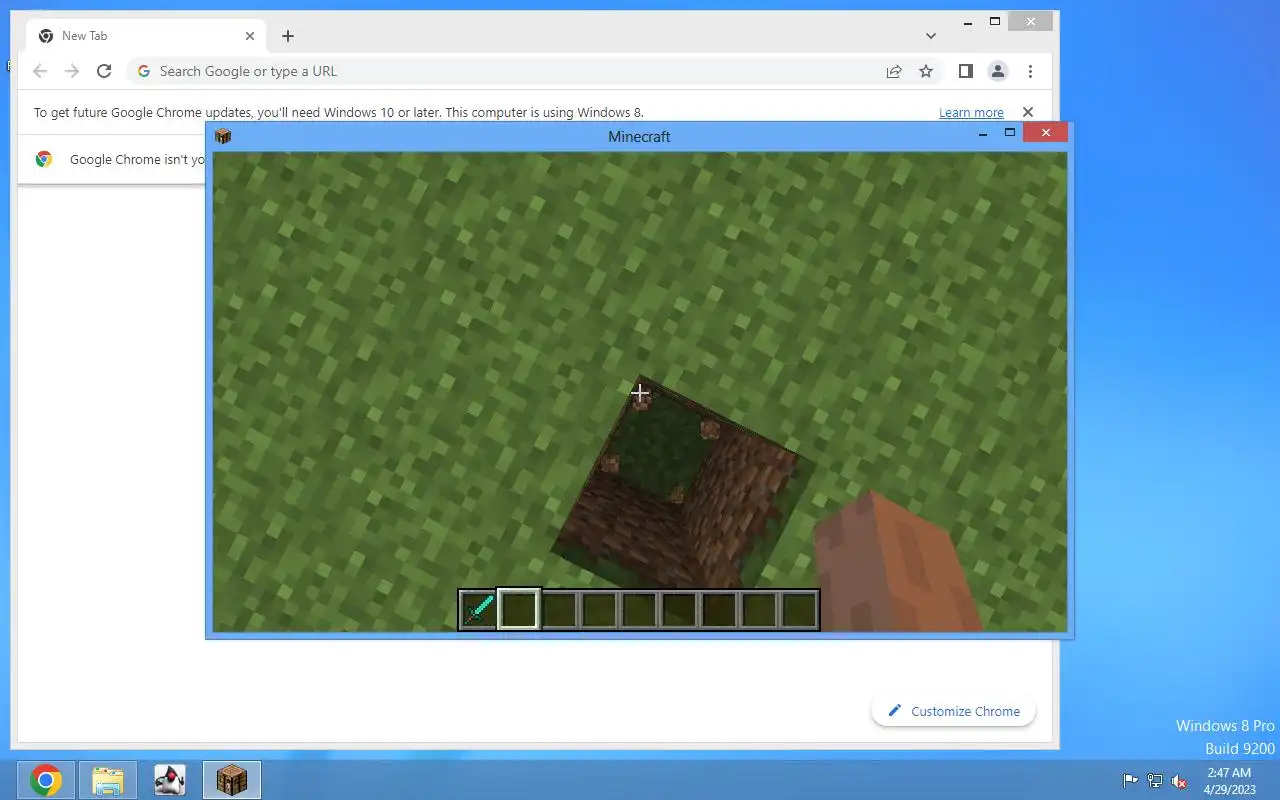Image resolution: width=1280 pixels, height=800 pixels.
Task: Close the New Tab tab
Action: coord(250,36)
